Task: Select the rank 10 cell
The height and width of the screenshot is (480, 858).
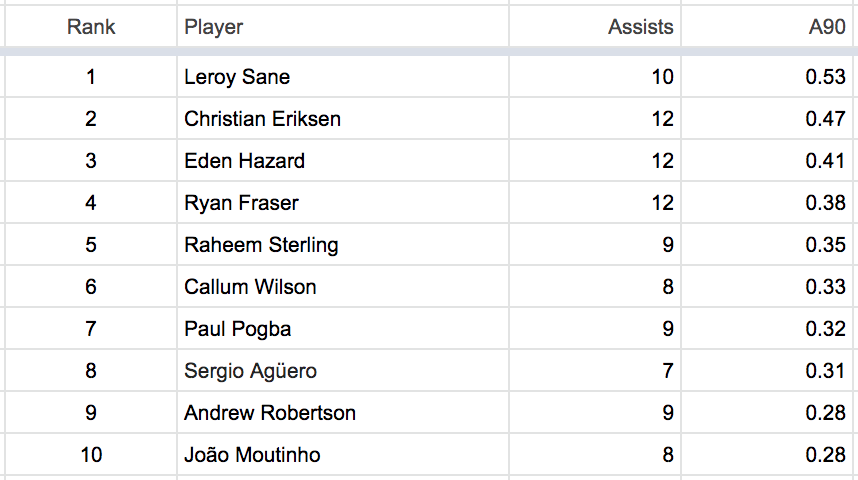Action: click(x=91, y=455)
